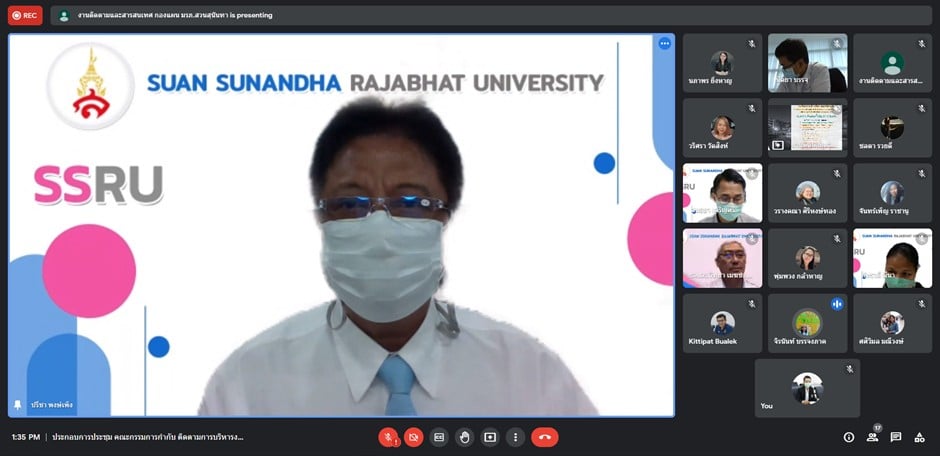Click the meeting title next to the clock
The image size is (940, 456).
148,437
